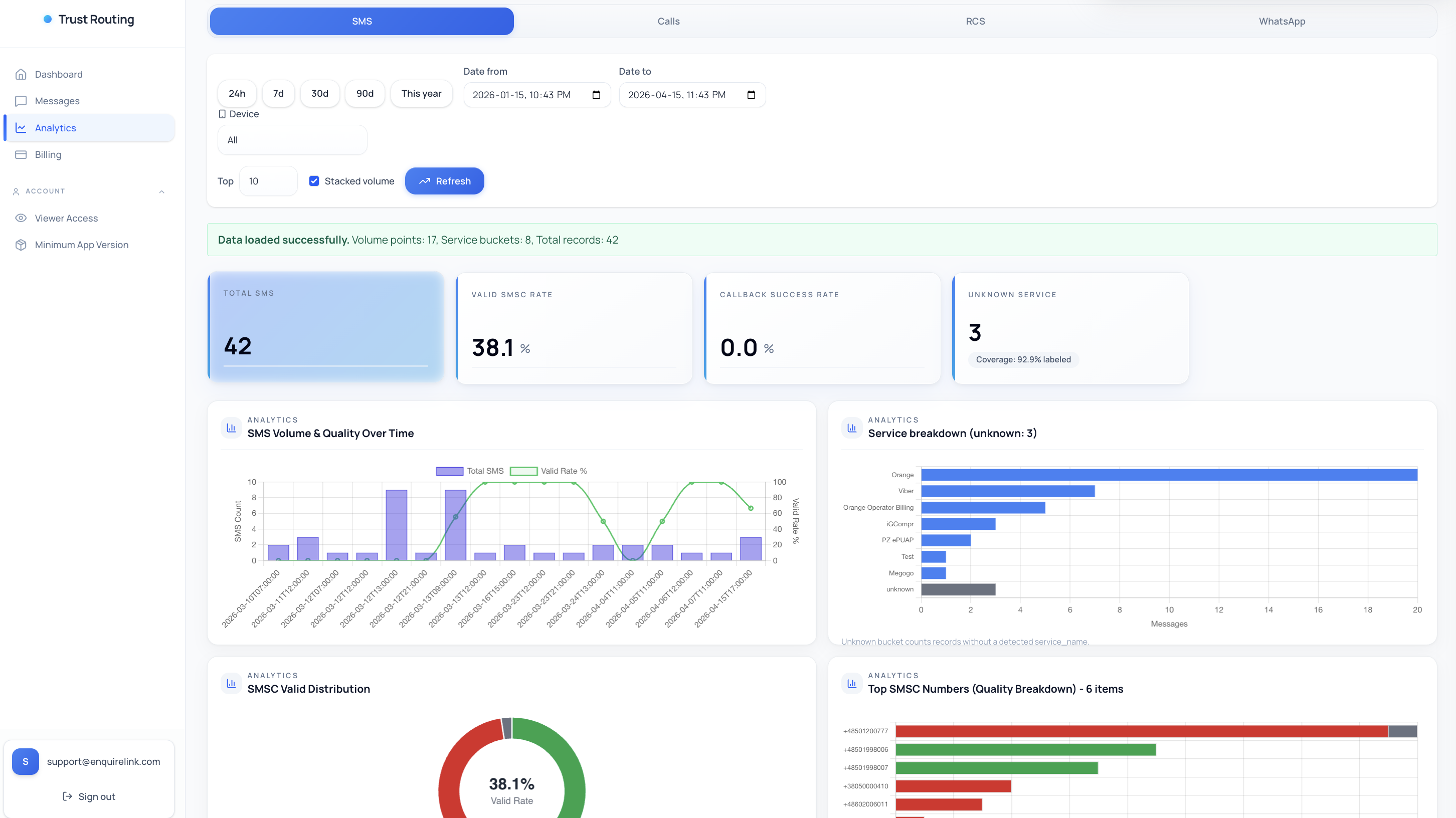Screen dimensions: 1456x818
Task: Collapse the Account section chevron
Action: click(x=161, y=191)
